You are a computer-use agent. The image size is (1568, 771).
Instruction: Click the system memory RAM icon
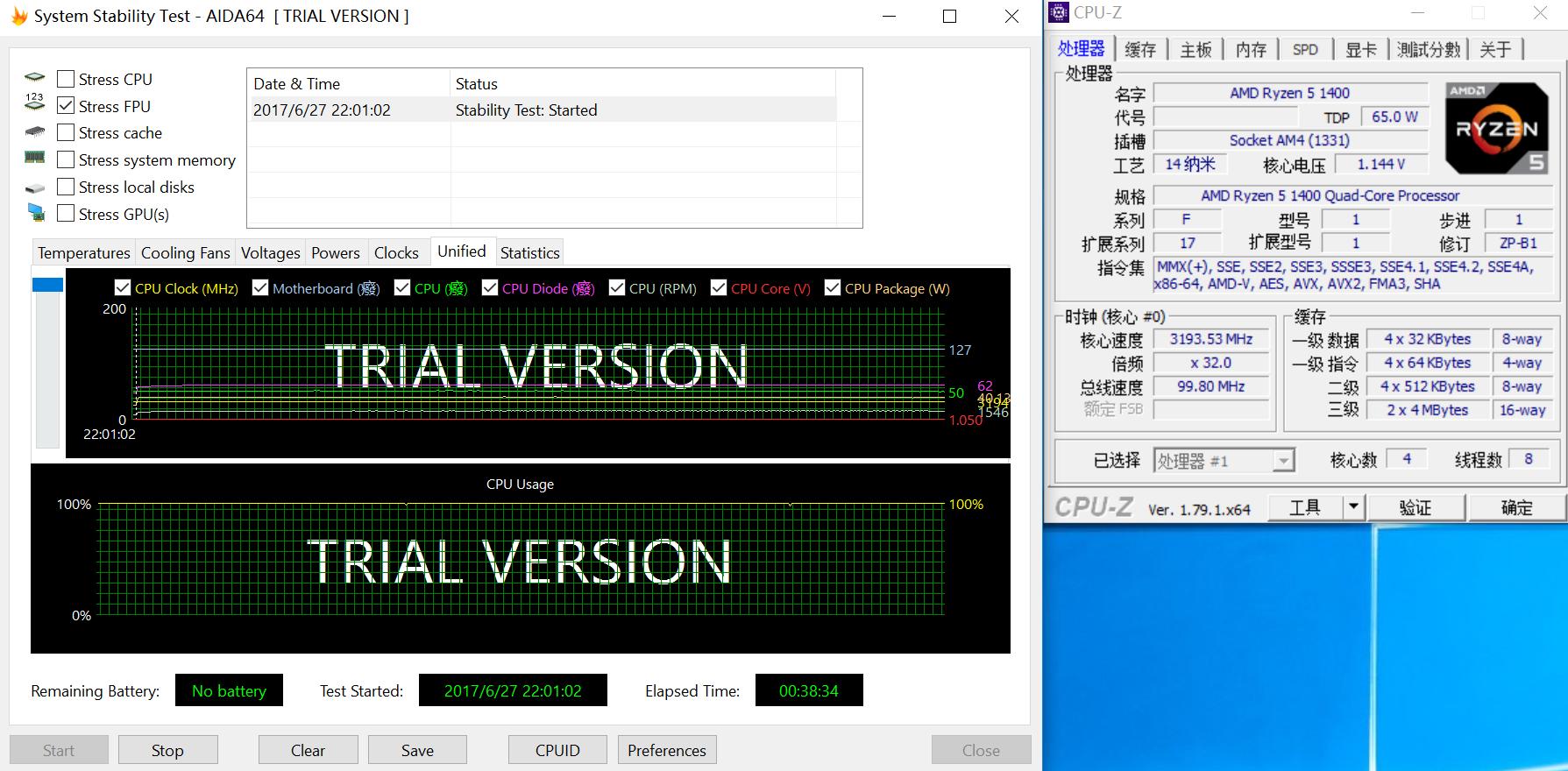pos(34,158)
